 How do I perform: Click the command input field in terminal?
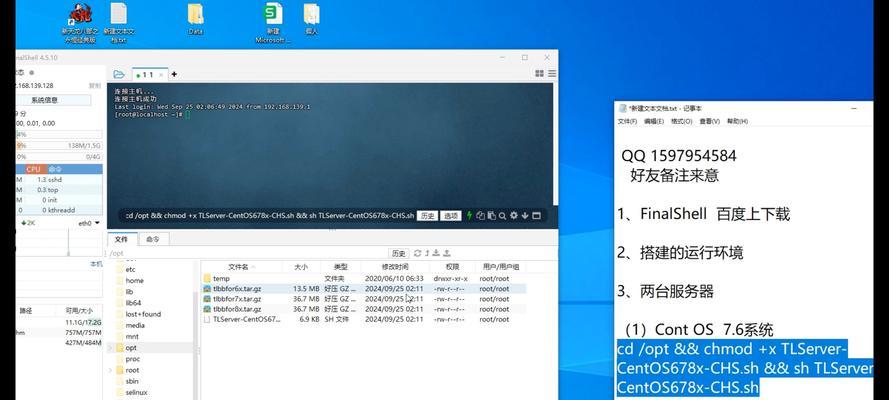click(269, 216)
